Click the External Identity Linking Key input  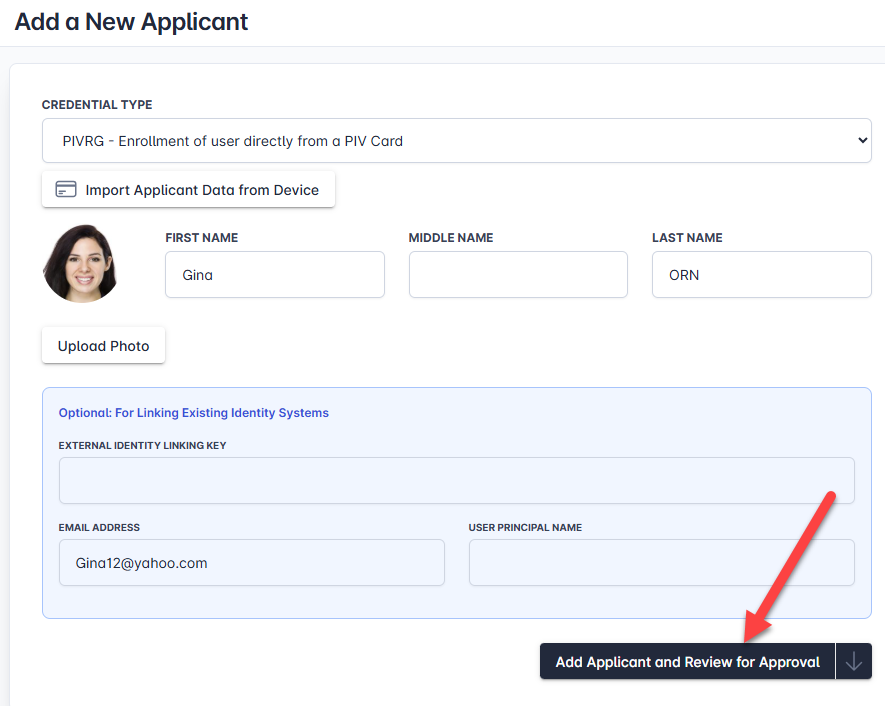(x=456, y=481)
